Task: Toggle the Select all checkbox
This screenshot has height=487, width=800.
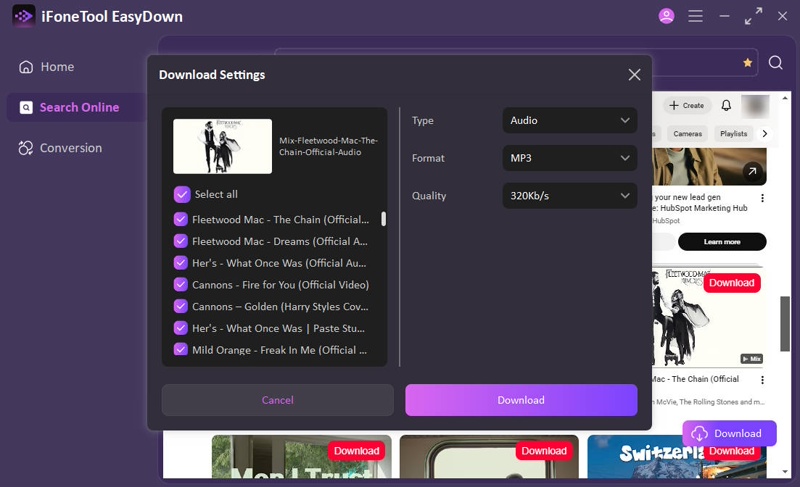Action: 182,194
